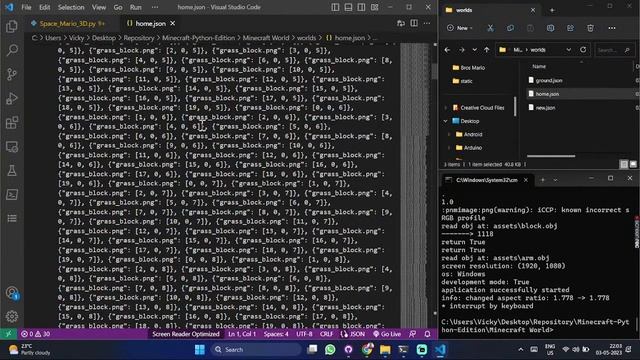Close the home.json editor tab

coord(173,24)
